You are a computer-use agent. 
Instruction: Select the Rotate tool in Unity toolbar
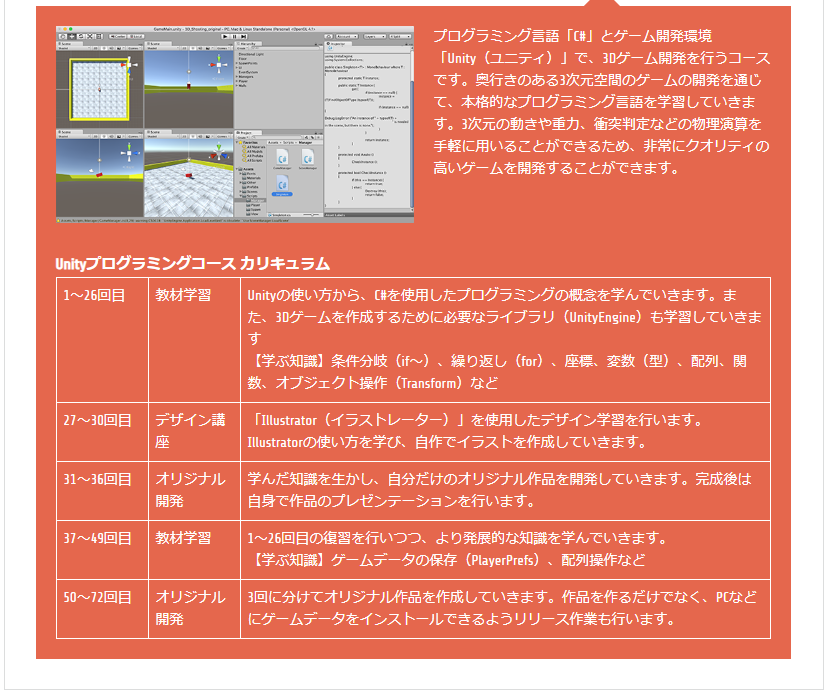tap(80, 36)
